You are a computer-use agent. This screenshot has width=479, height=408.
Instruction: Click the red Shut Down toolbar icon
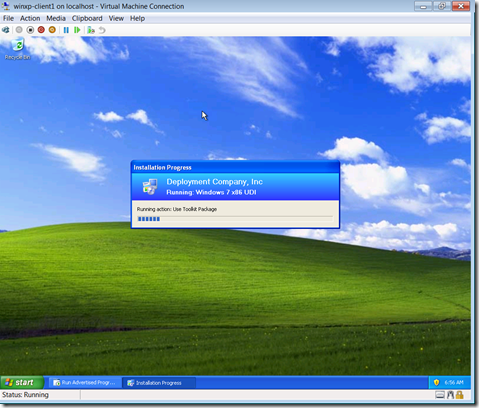pyautogui.click(x=41, y=30)
